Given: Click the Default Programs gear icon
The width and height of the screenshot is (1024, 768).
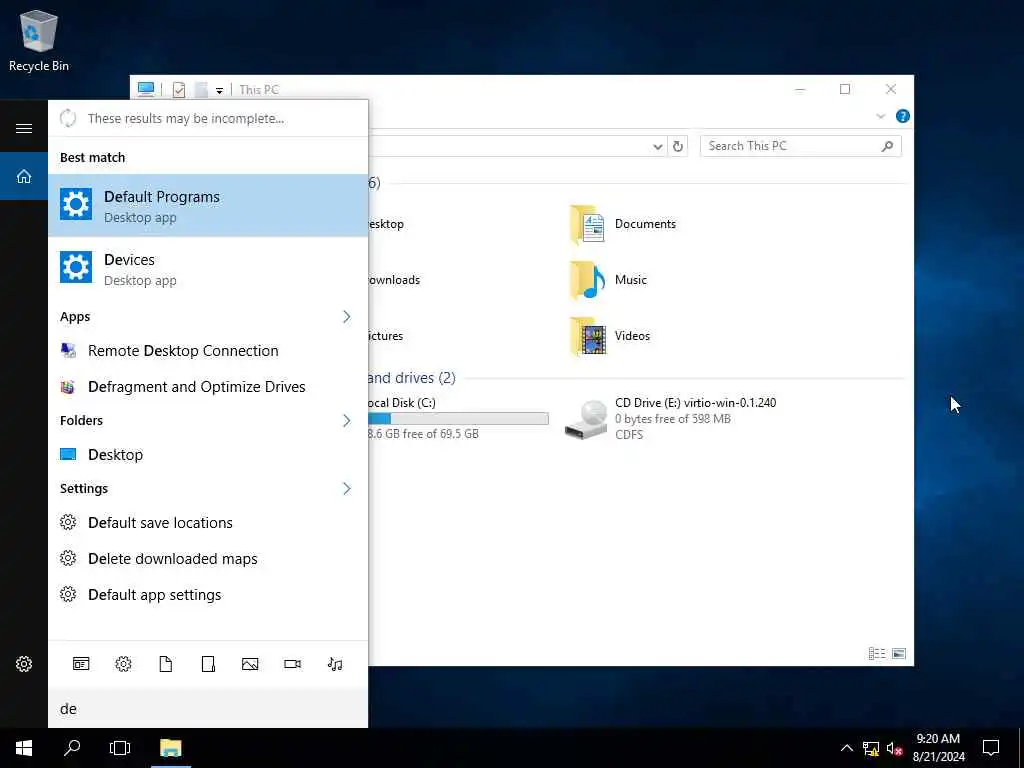Looking at the screenshot, I should click(x=76, y=204).
